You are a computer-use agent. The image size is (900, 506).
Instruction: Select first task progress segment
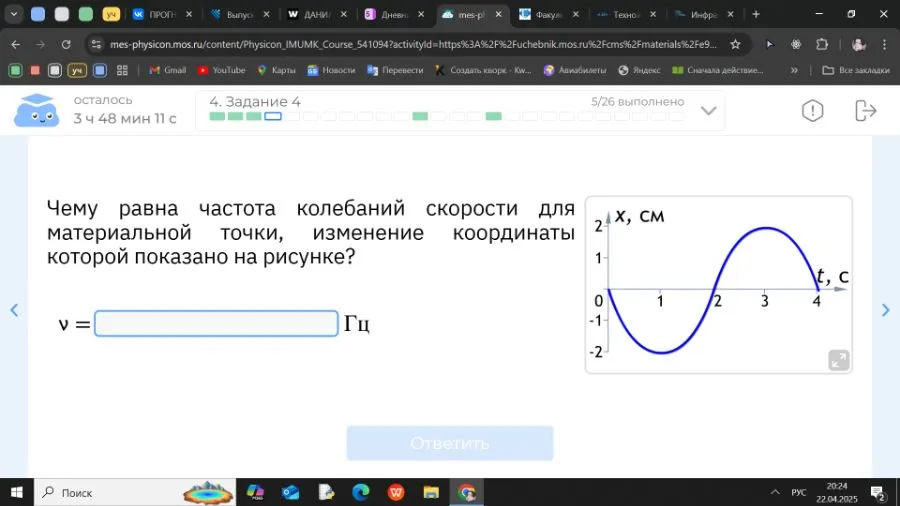217,116
